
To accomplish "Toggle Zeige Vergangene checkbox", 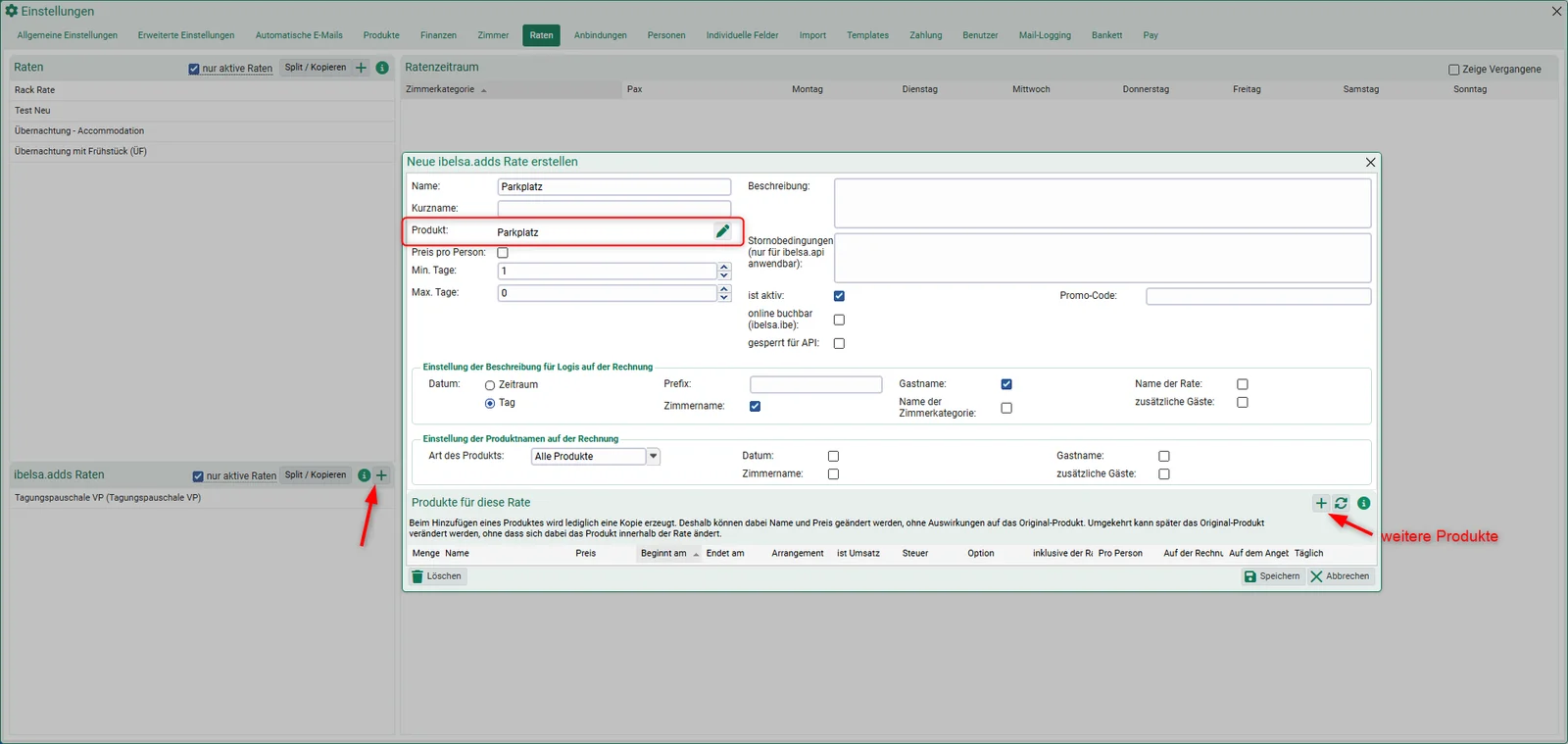I will (1454, 70).
